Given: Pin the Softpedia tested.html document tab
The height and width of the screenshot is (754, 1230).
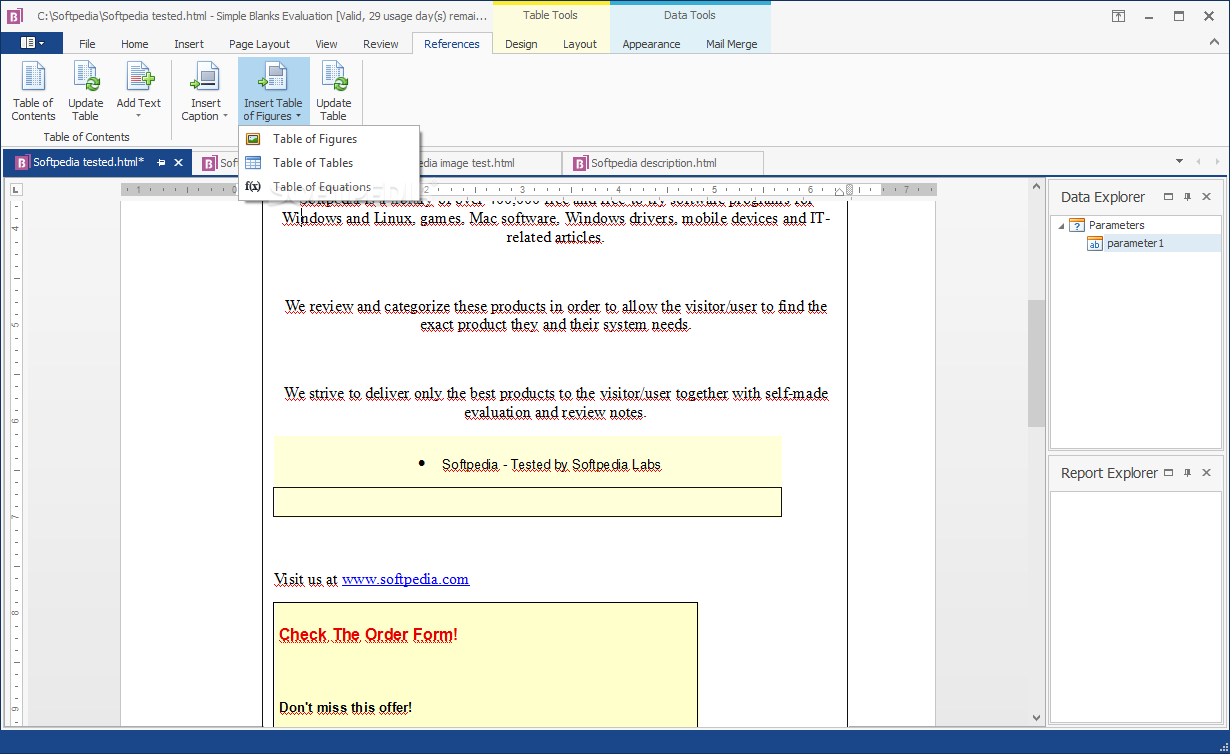Looking at the screenshot, I should (x=162, y=163).
